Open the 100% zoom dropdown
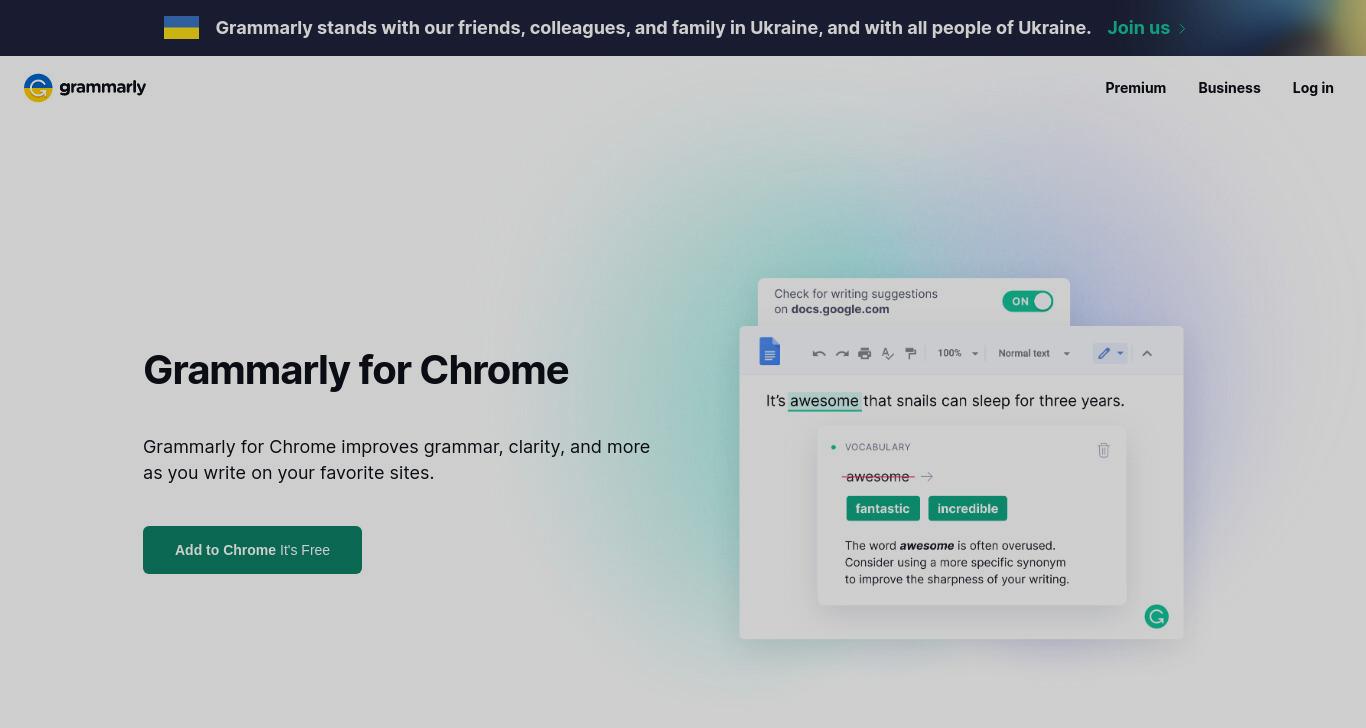 (958, 353)
